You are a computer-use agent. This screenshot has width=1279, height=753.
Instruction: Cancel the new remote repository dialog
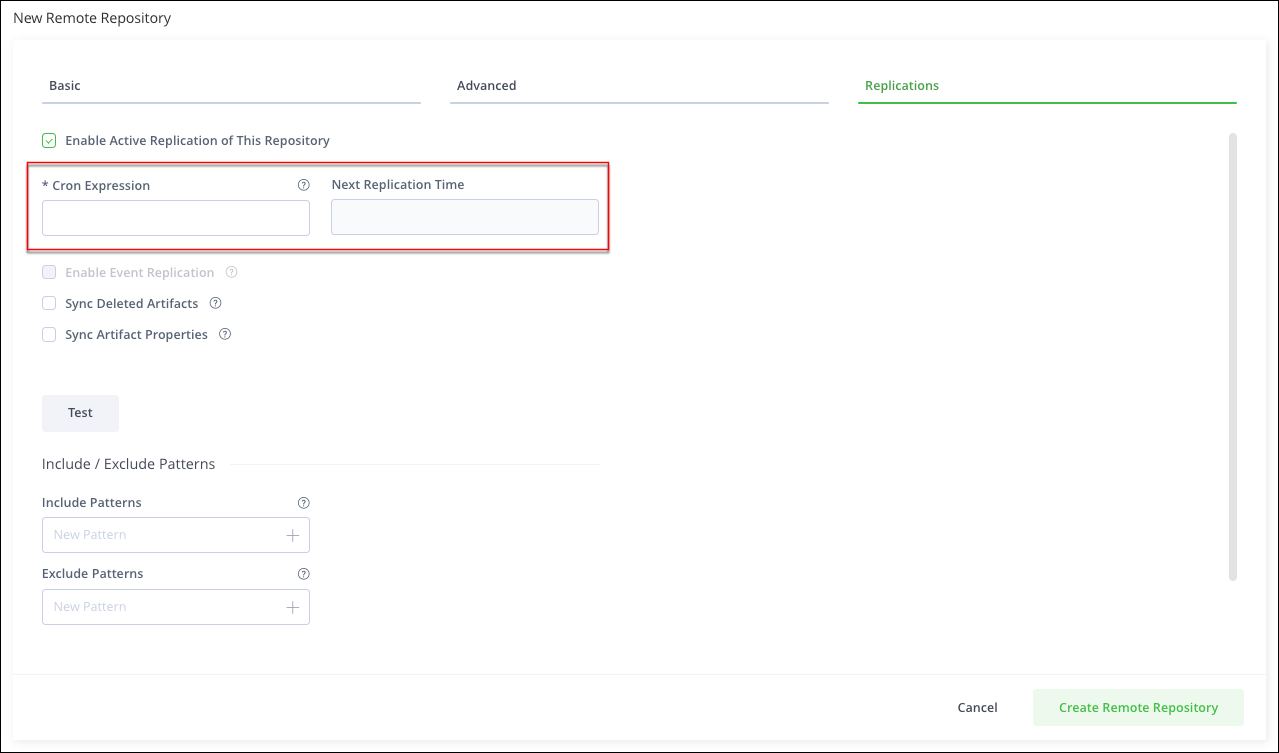tap(977, 707)
